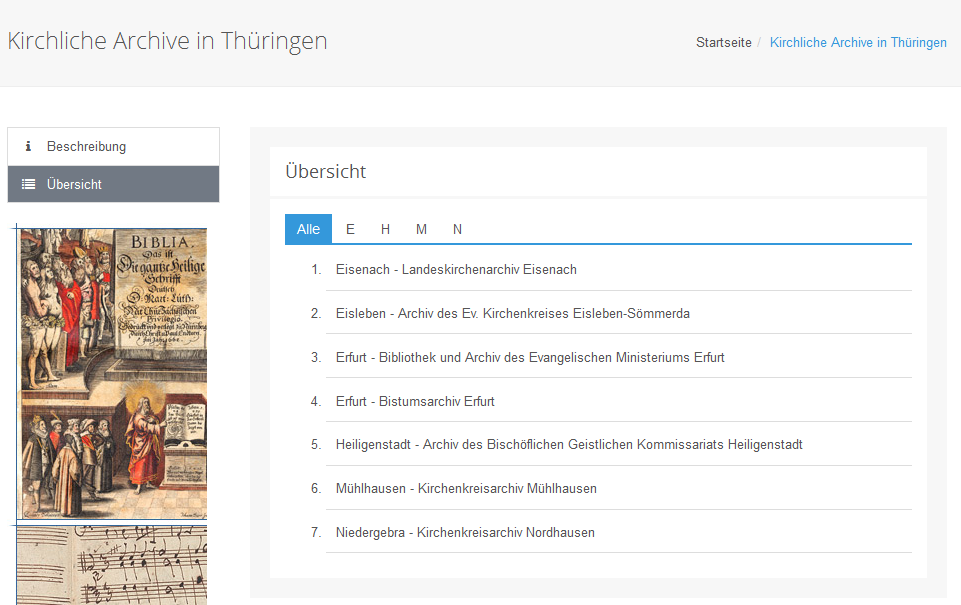Filter list by letter E tab
The width and height of the screenshot is (961, 605).
[350, 229]
